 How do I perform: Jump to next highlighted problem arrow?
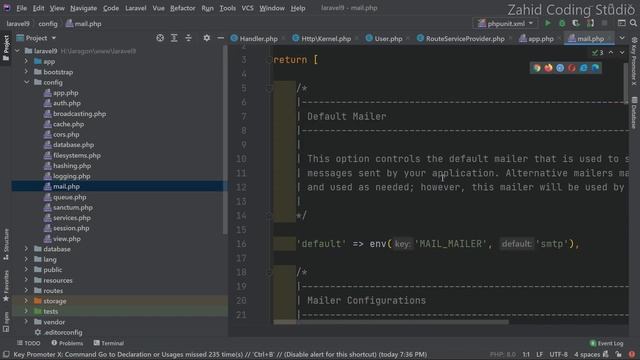point(622,52)
